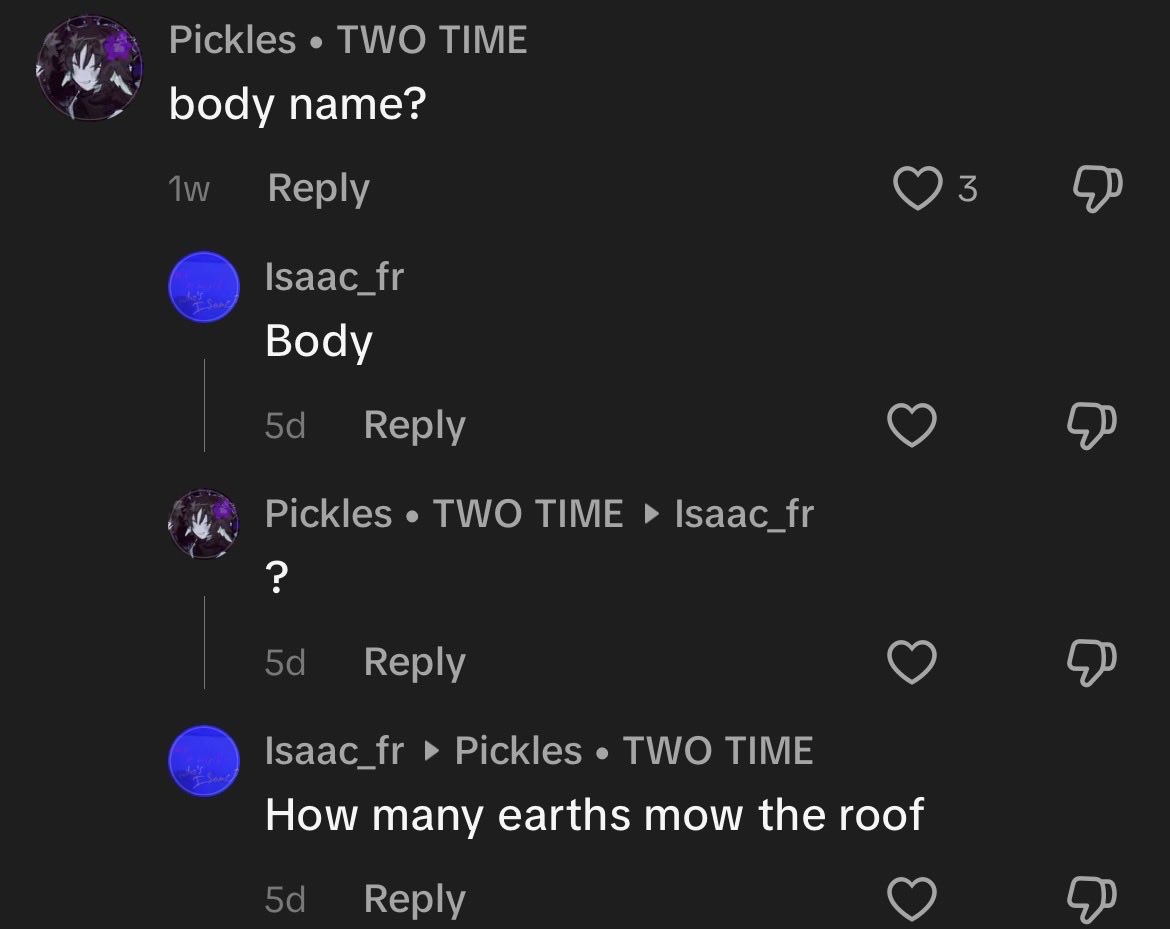Open Isaac_fr username above "Body"

point(334,278)
